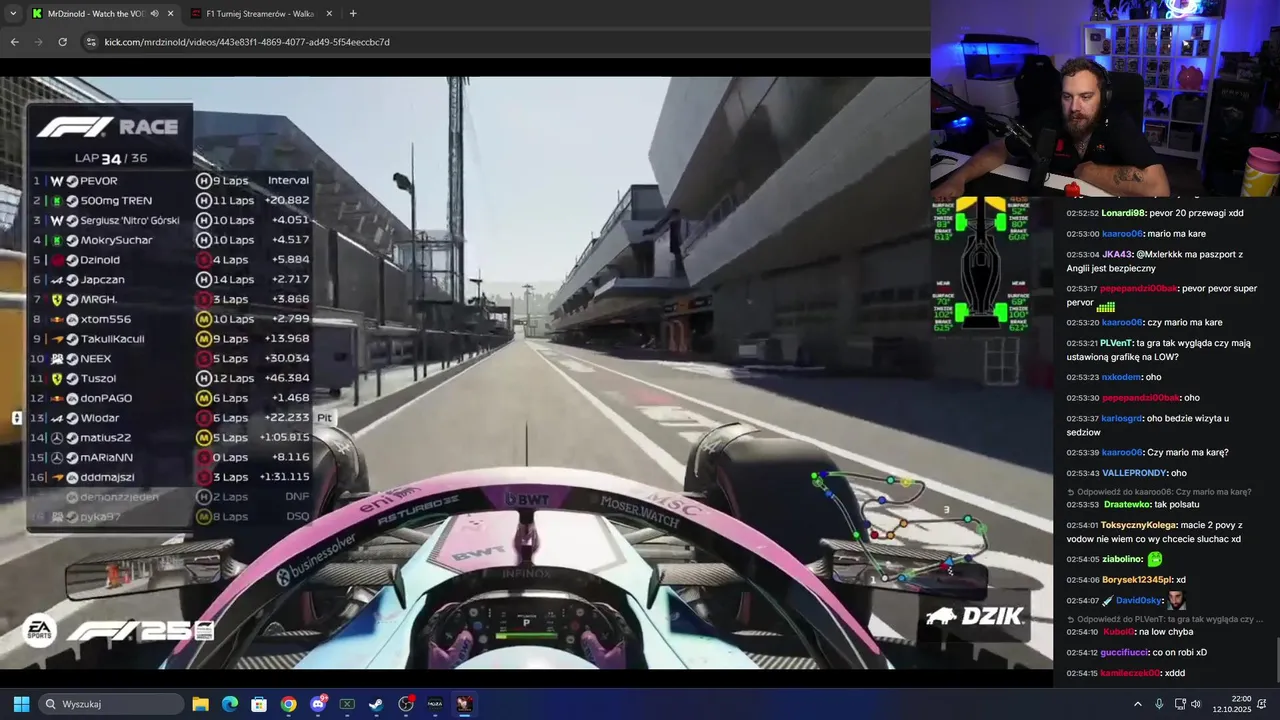The image size is (1280, 720).
Task: Click chat username Draatewko
Action: pos(1126,504)
